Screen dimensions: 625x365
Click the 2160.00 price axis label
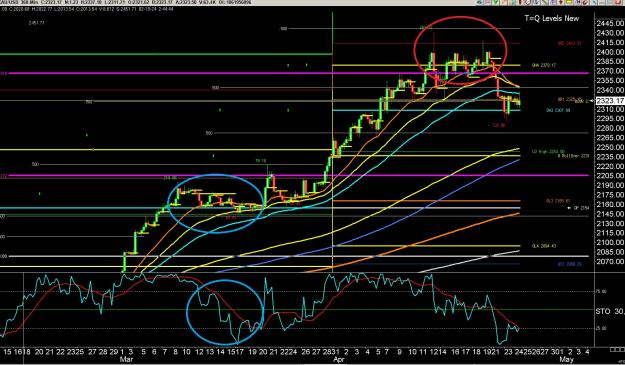tap(610, 204)
